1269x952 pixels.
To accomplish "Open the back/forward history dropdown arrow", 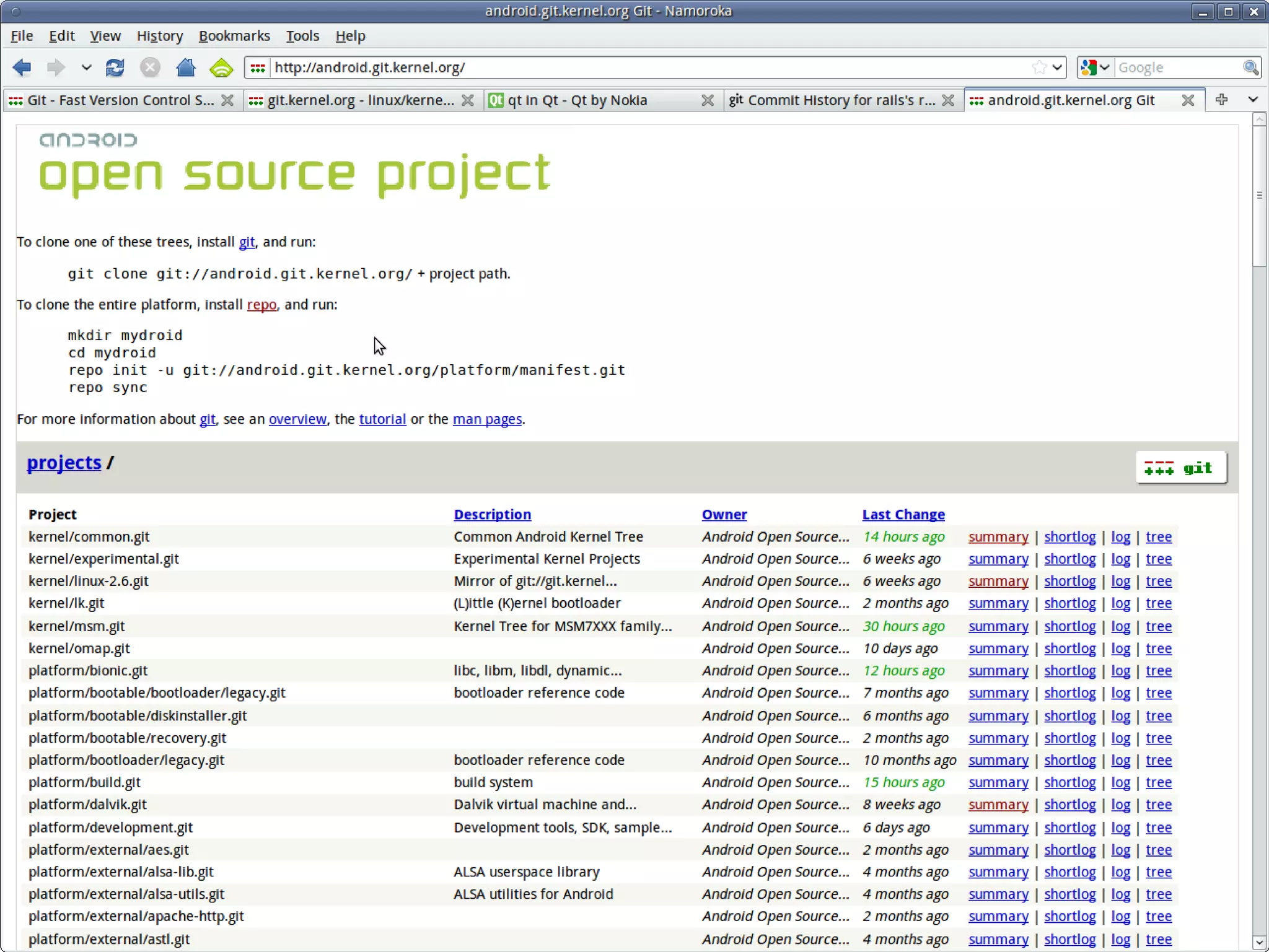I will coord(86,68).
